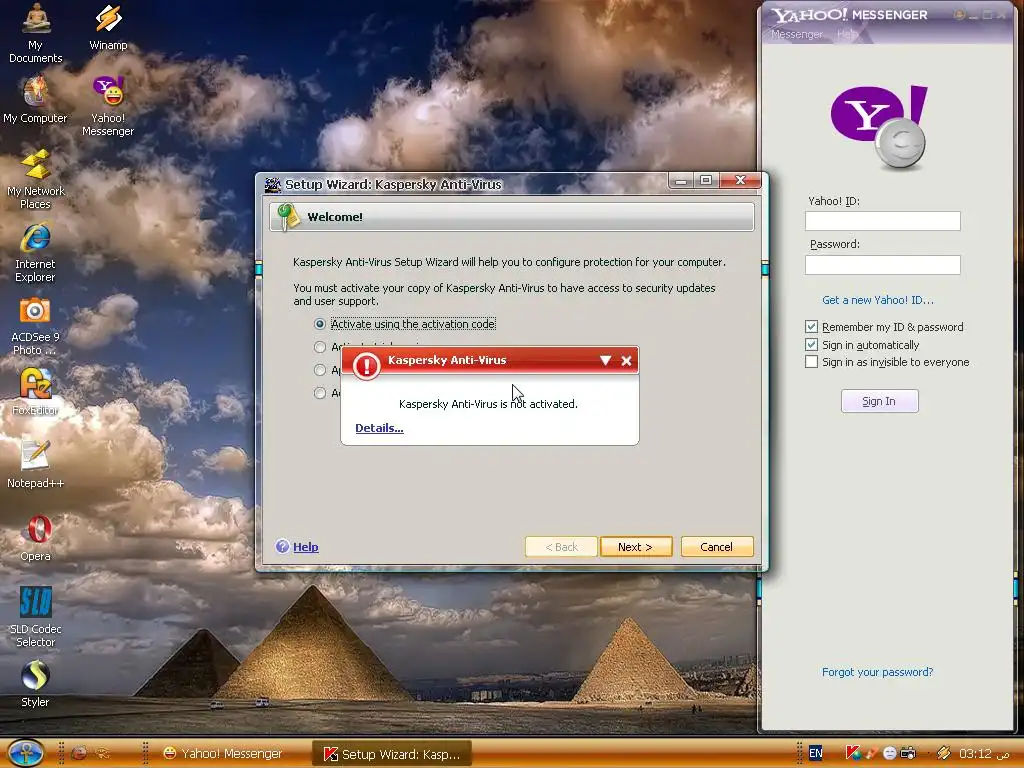Open Winamp desktop shortcut

coord(108,27)
